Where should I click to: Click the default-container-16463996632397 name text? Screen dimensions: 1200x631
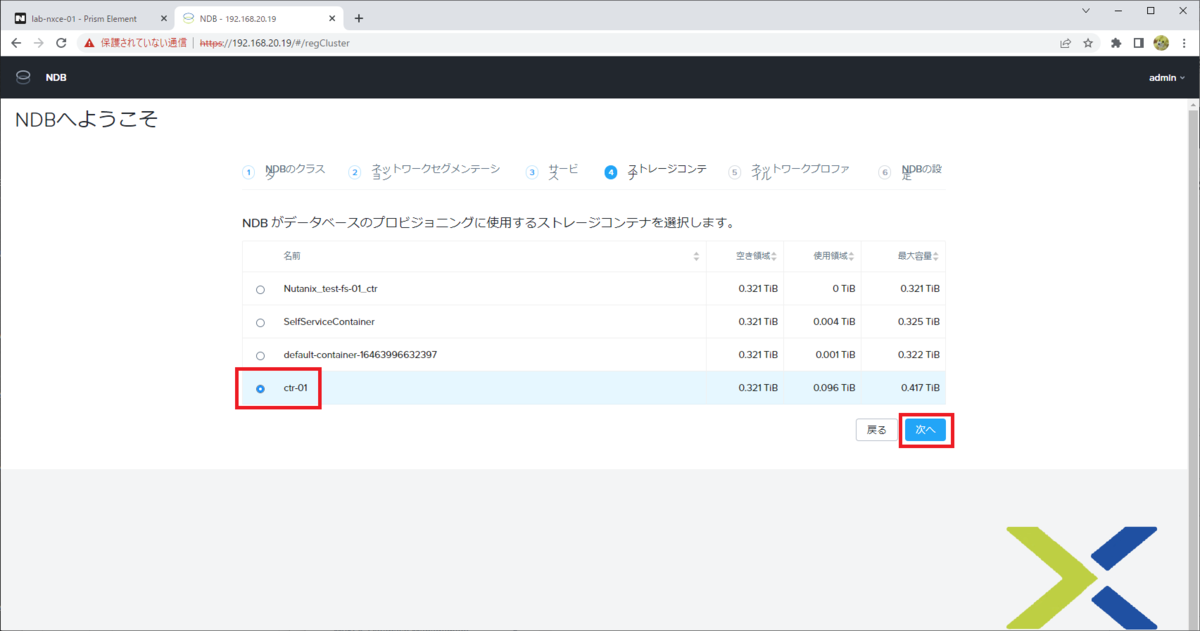coord(360,355)
